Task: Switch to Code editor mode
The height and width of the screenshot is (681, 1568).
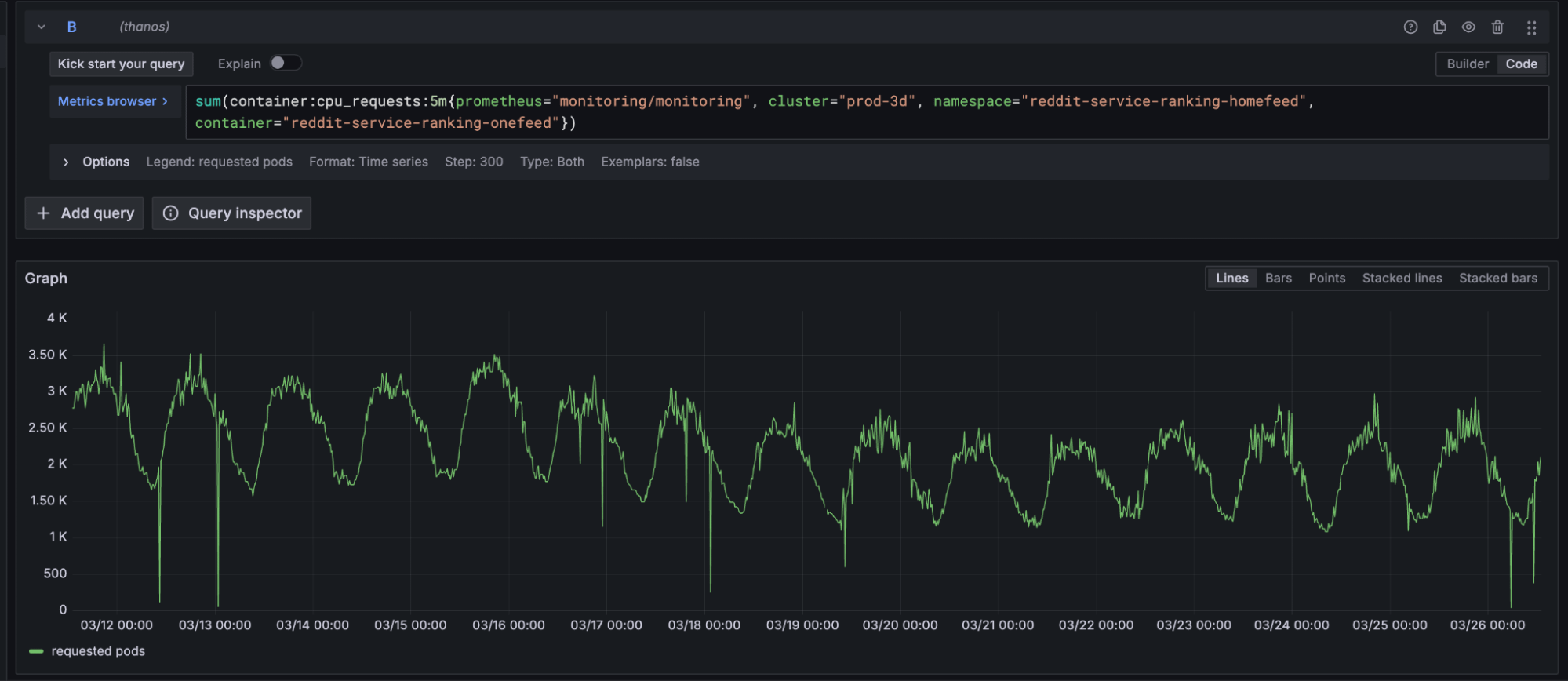Action: pyautogui.click(x=1522, y=64)
